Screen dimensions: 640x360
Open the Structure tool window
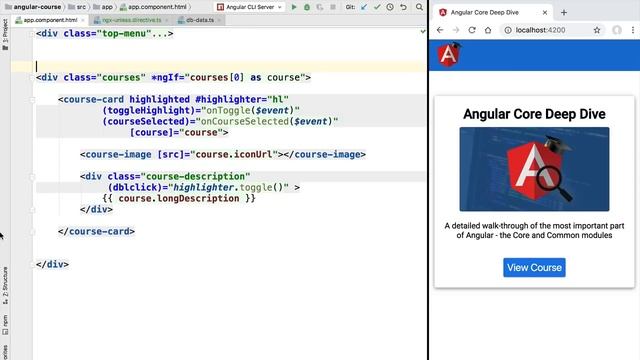point(5,285)
